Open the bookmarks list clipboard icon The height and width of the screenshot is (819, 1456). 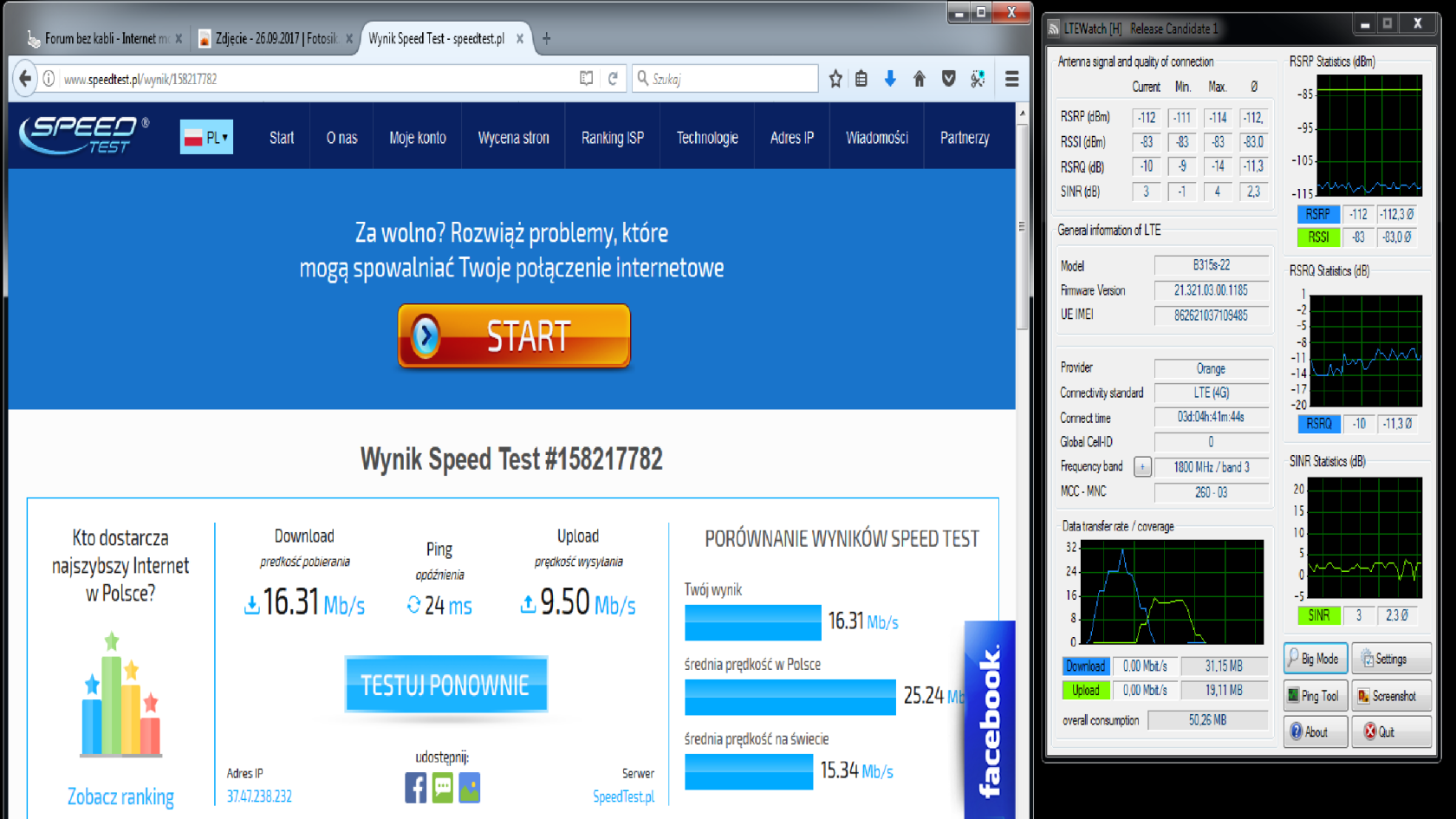(x=861, y=79)
